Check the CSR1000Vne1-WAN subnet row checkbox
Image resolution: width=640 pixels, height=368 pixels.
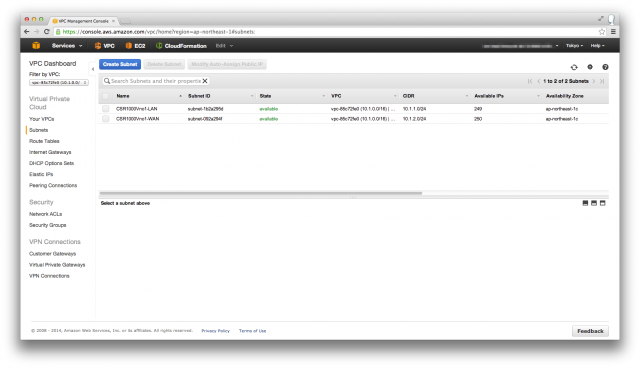click(106, 119)
